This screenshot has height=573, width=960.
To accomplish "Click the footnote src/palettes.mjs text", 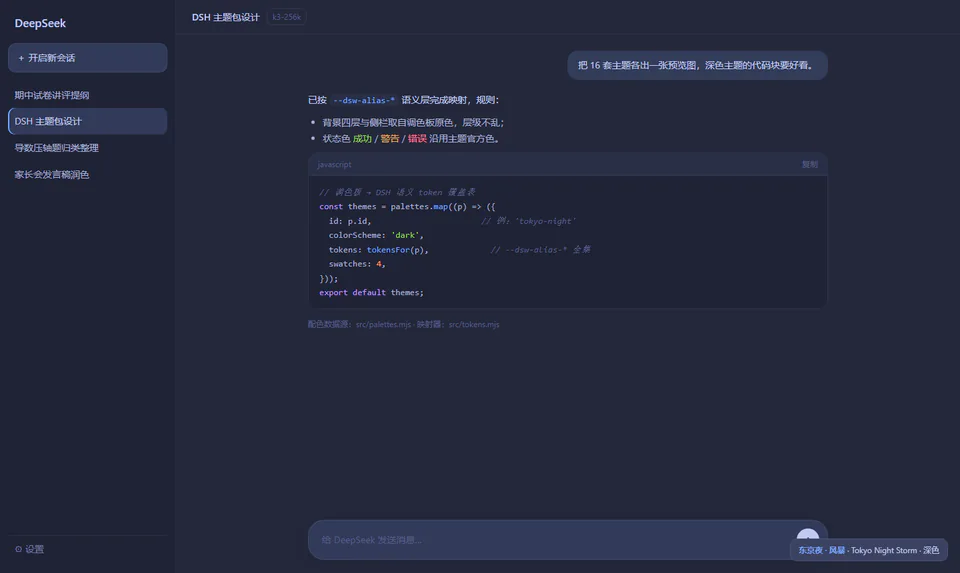I will coord(383,324).
